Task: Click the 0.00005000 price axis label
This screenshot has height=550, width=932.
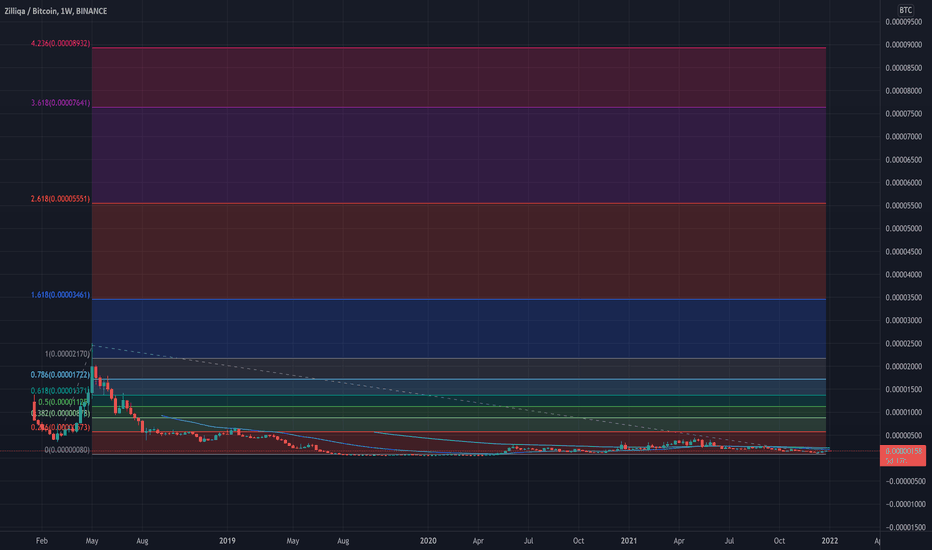Action: click(x=904, y=228)
